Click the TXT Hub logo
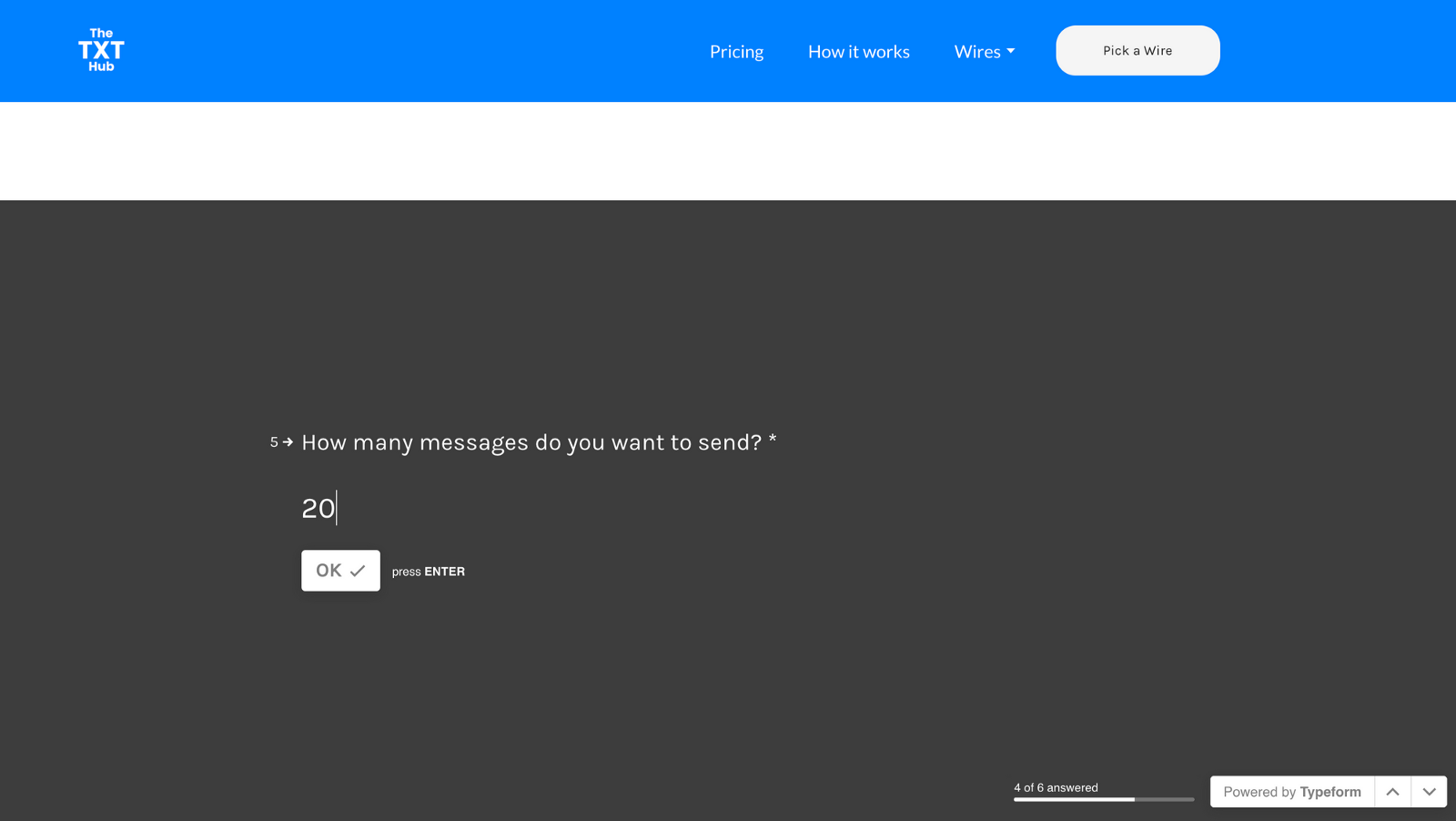This screenshot has width=1456, height=821. point(100,50)
